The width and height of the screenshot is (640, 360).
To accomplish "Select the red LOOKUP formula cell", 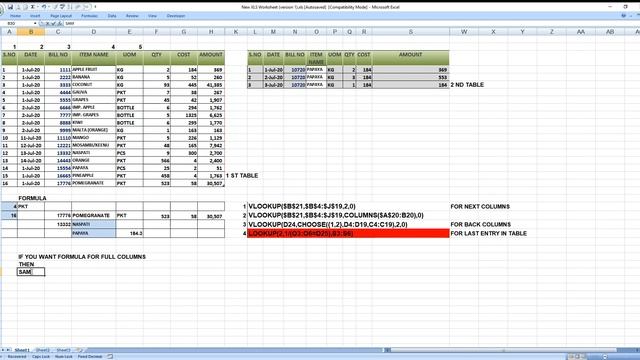I will tap(348, 233).
